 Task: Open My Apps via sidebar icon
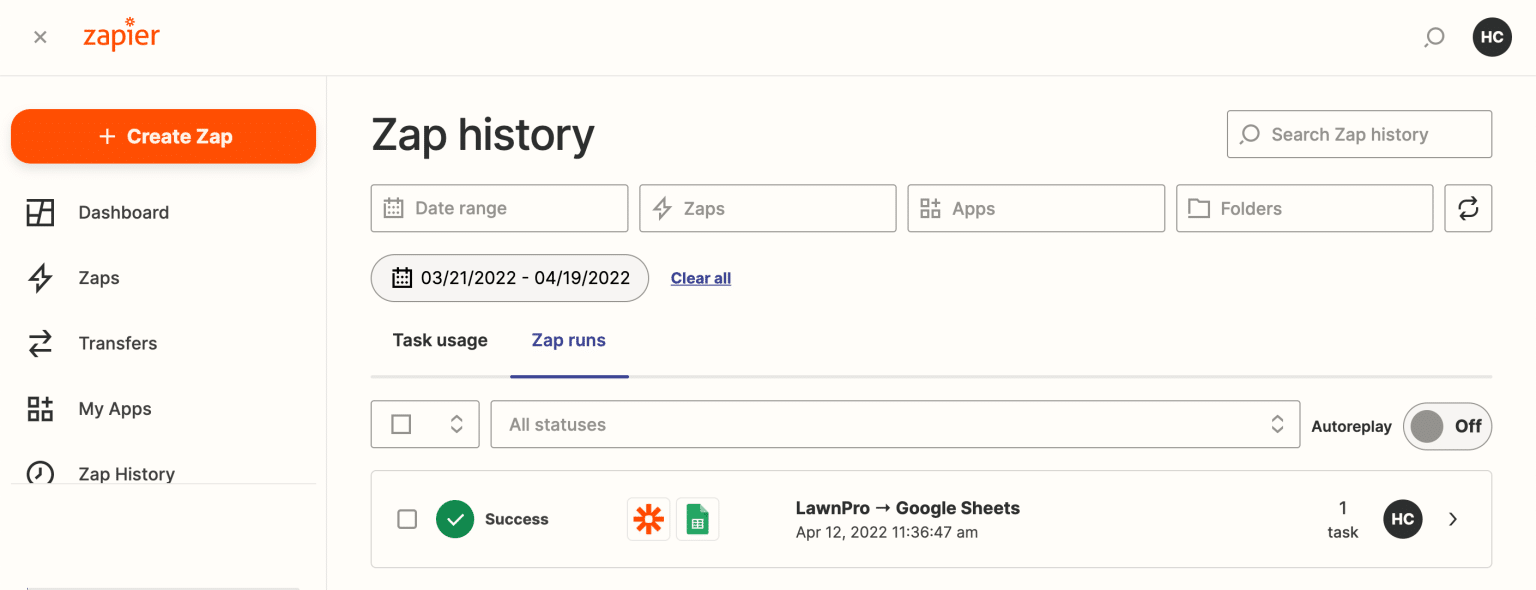[40, 408]
